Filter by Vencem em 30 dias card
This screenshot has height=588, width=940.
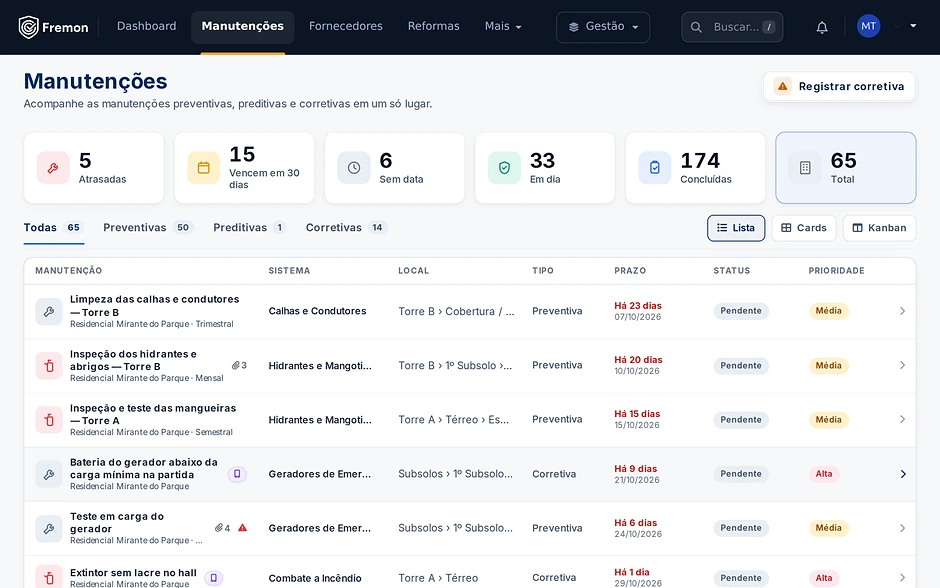click(244, 168)
